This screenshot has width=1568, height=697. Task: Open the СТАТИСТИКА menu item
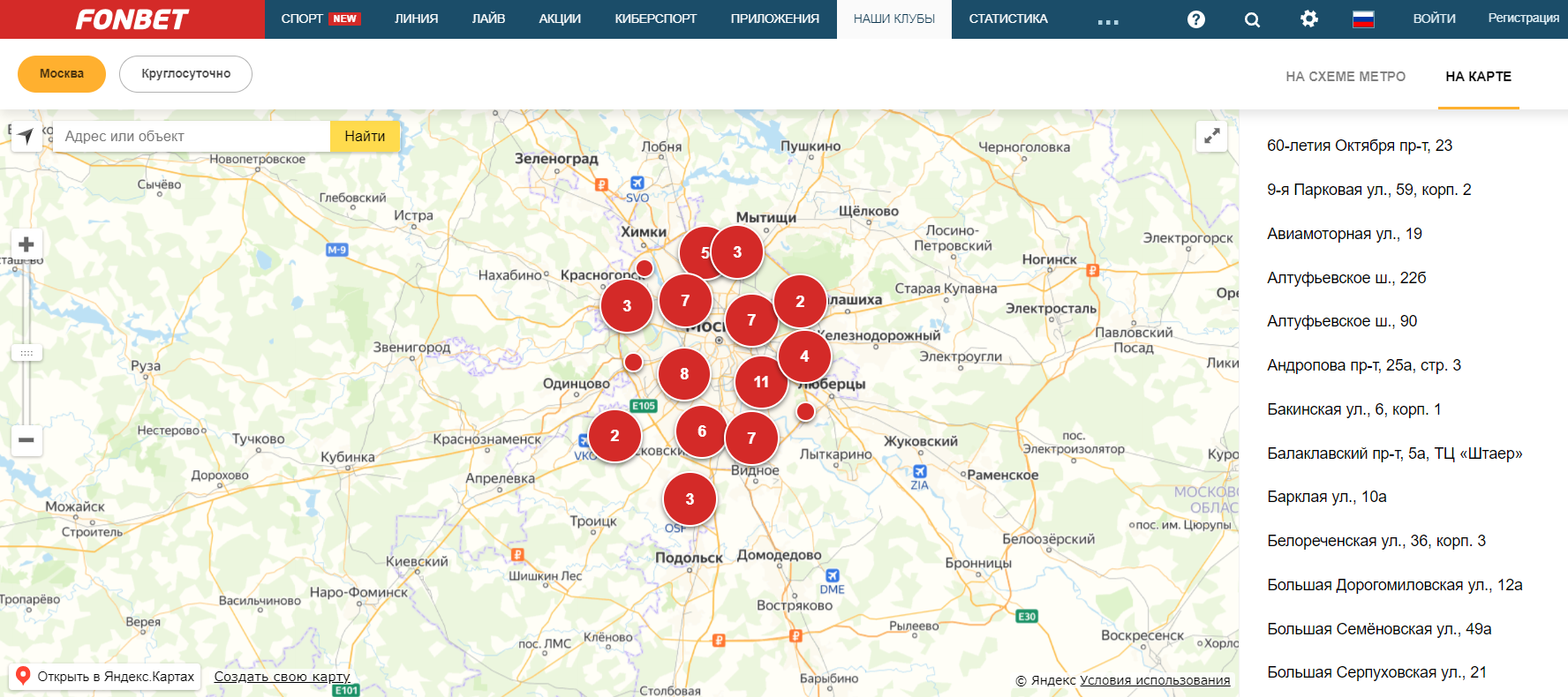[1008, 19]
